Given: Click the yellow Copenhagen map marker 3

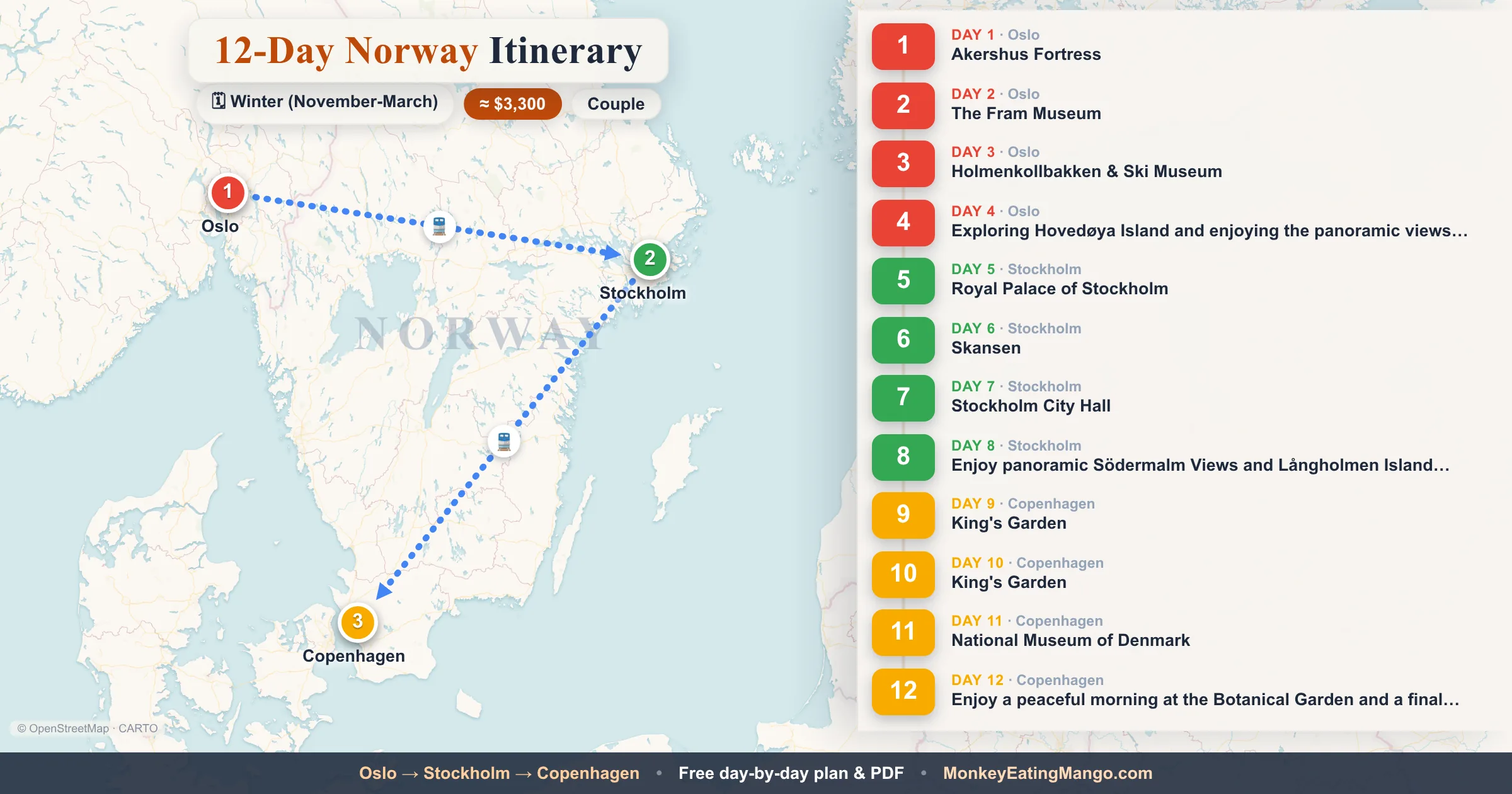Looking at the screenshot, I should click(x=358, y=622).
